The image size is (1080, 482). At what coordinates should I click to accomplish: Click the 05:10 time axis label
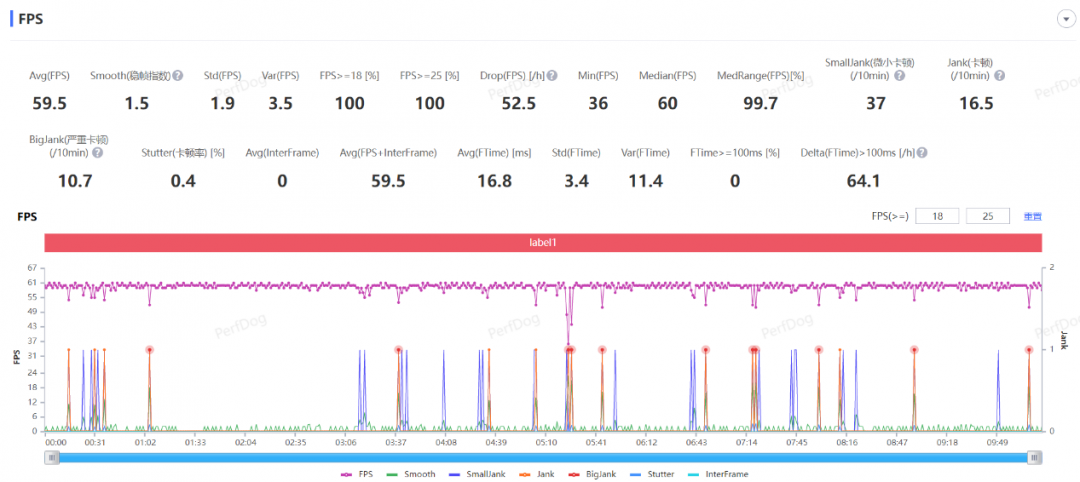point(546,442)
